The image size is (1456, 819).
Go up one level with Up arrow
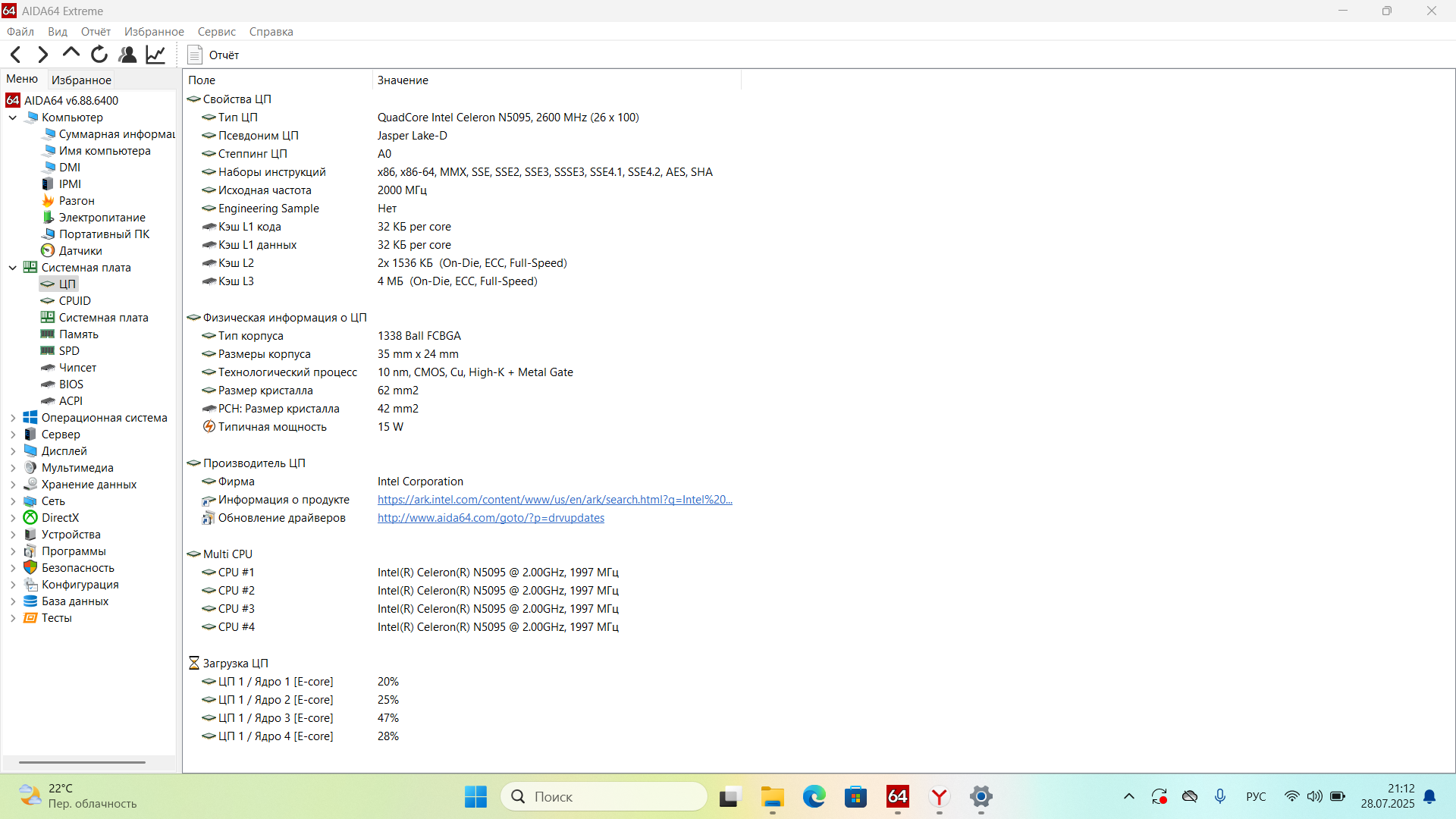click(x=71, y=53)
